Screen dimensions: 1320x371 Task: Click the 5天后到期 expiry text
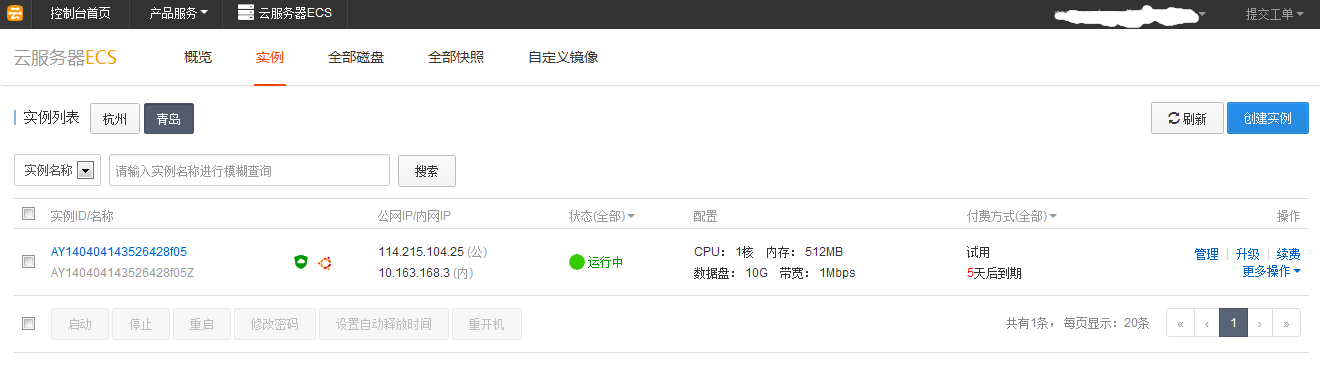(994, 272)
